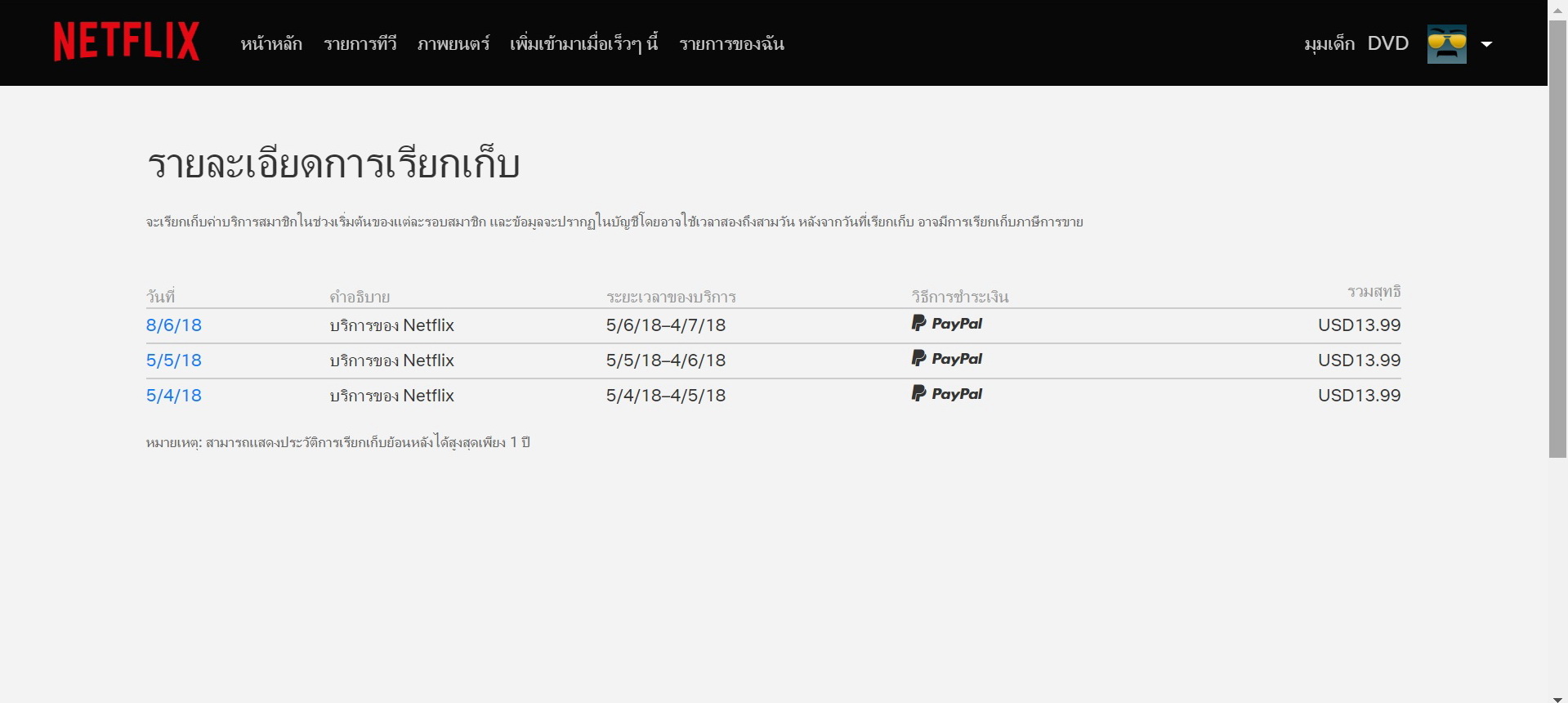Select เพิ่มเข้ามาเมื่อเร็วๆ นี้ menu item
Screen dimensions: 1568x703
tap(583, 44)
